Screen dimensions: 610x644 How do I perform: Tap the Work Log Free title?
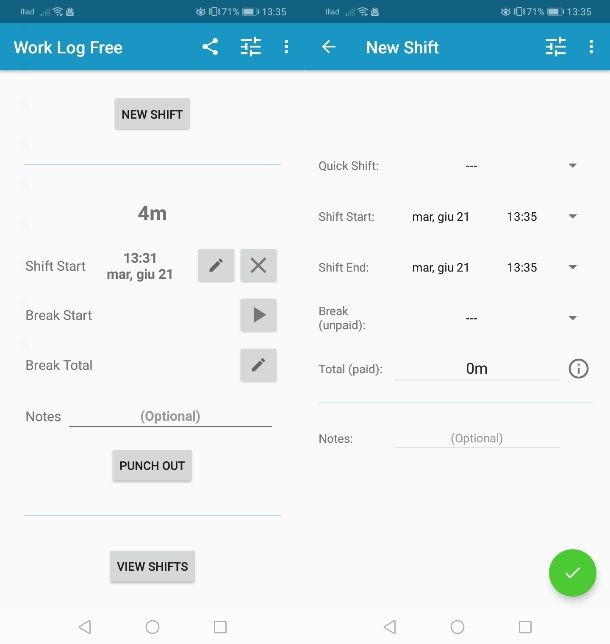tap(68, 48)
